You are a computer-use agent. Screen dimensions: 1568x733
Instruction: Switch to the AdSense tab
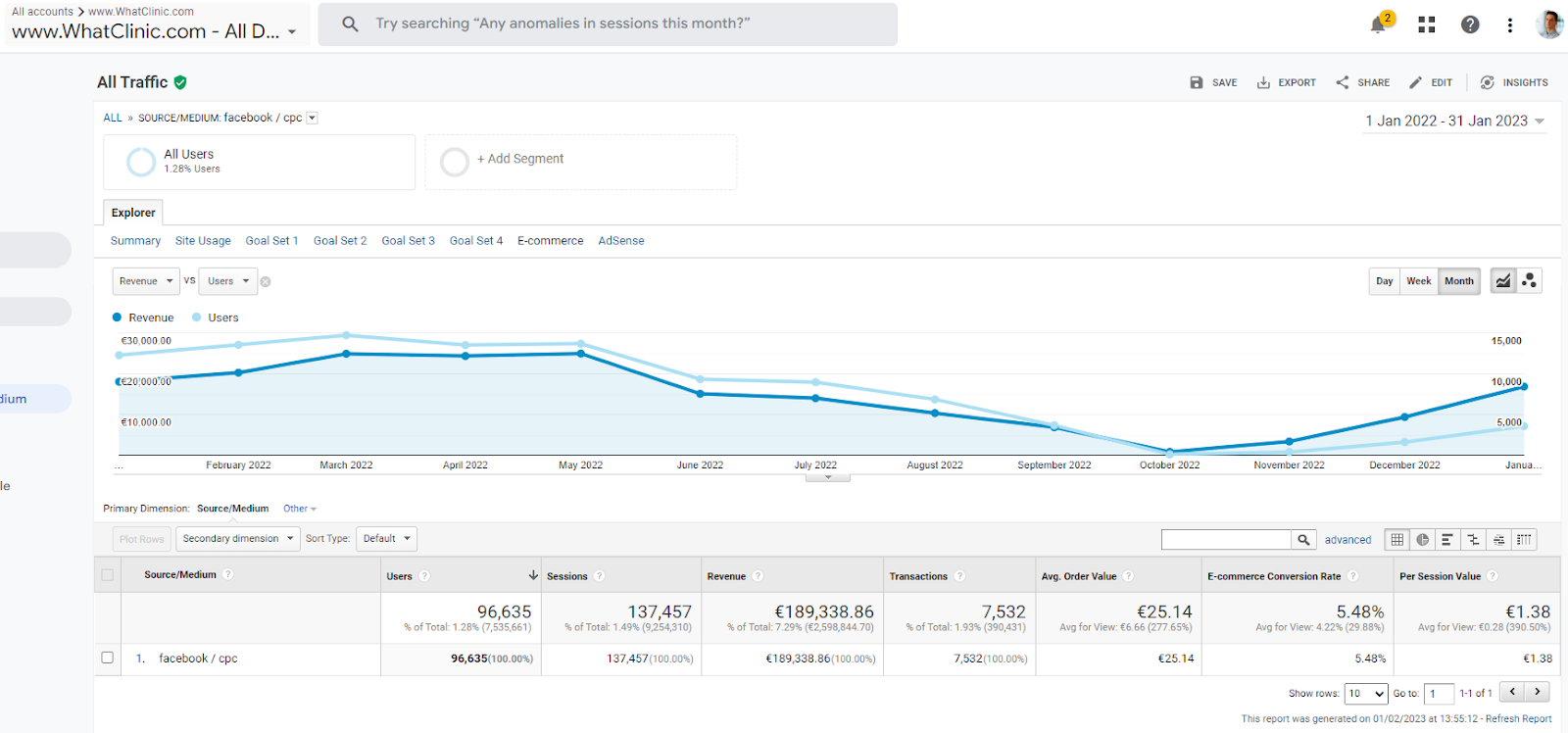(621, 241)
